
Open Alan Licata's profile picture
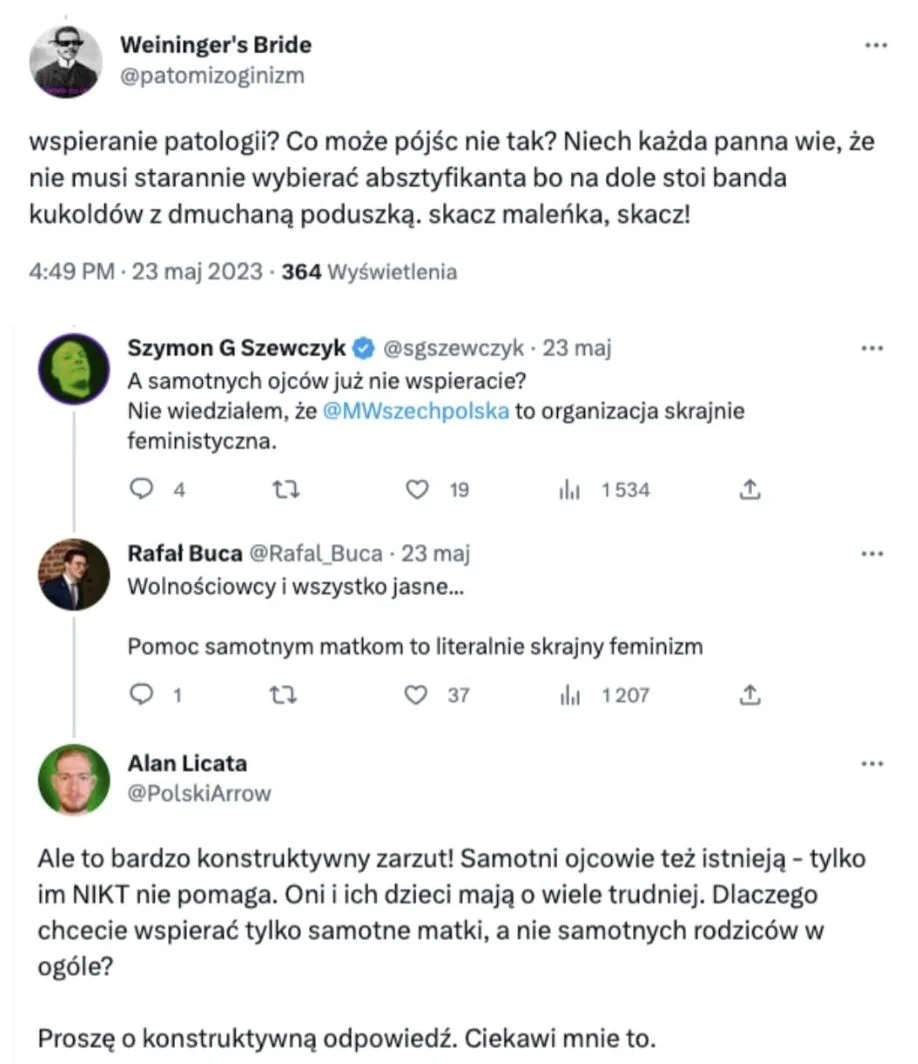tap(74, 779)
